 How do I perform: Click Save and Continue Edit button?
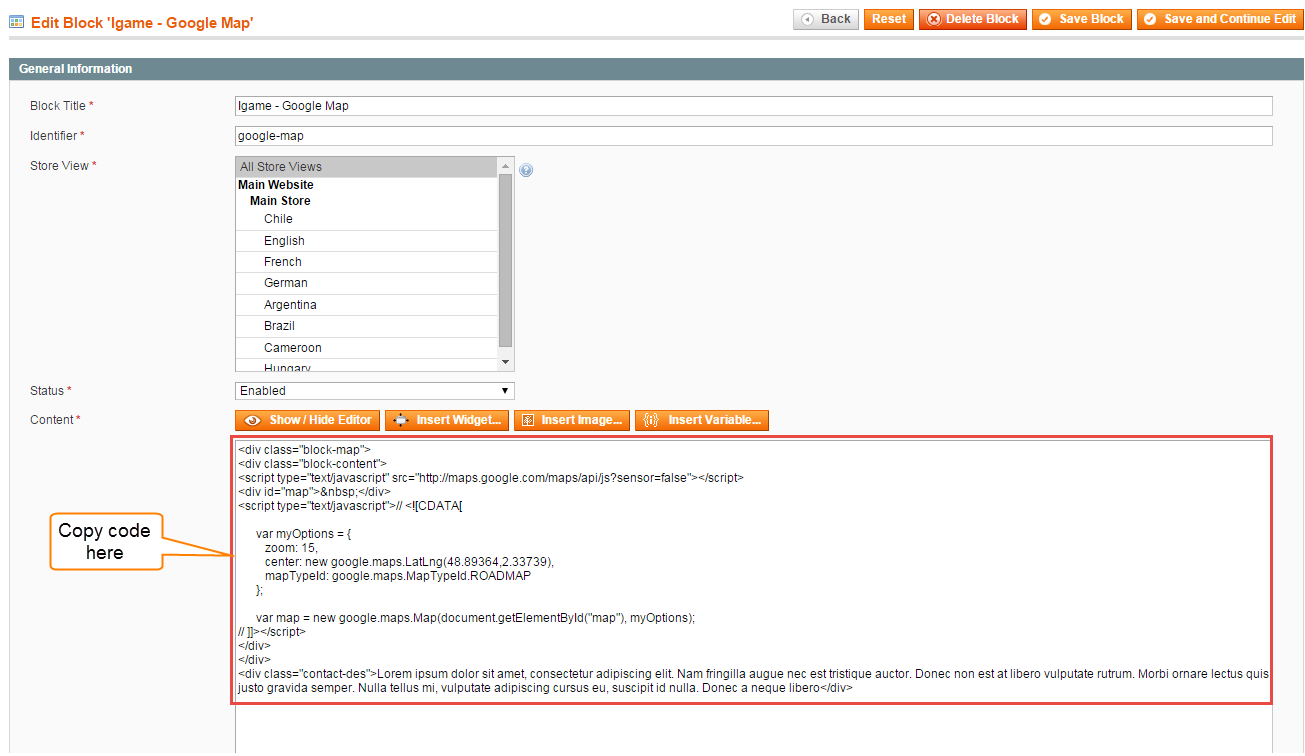pyautogui.click(x=1220, y=19)
